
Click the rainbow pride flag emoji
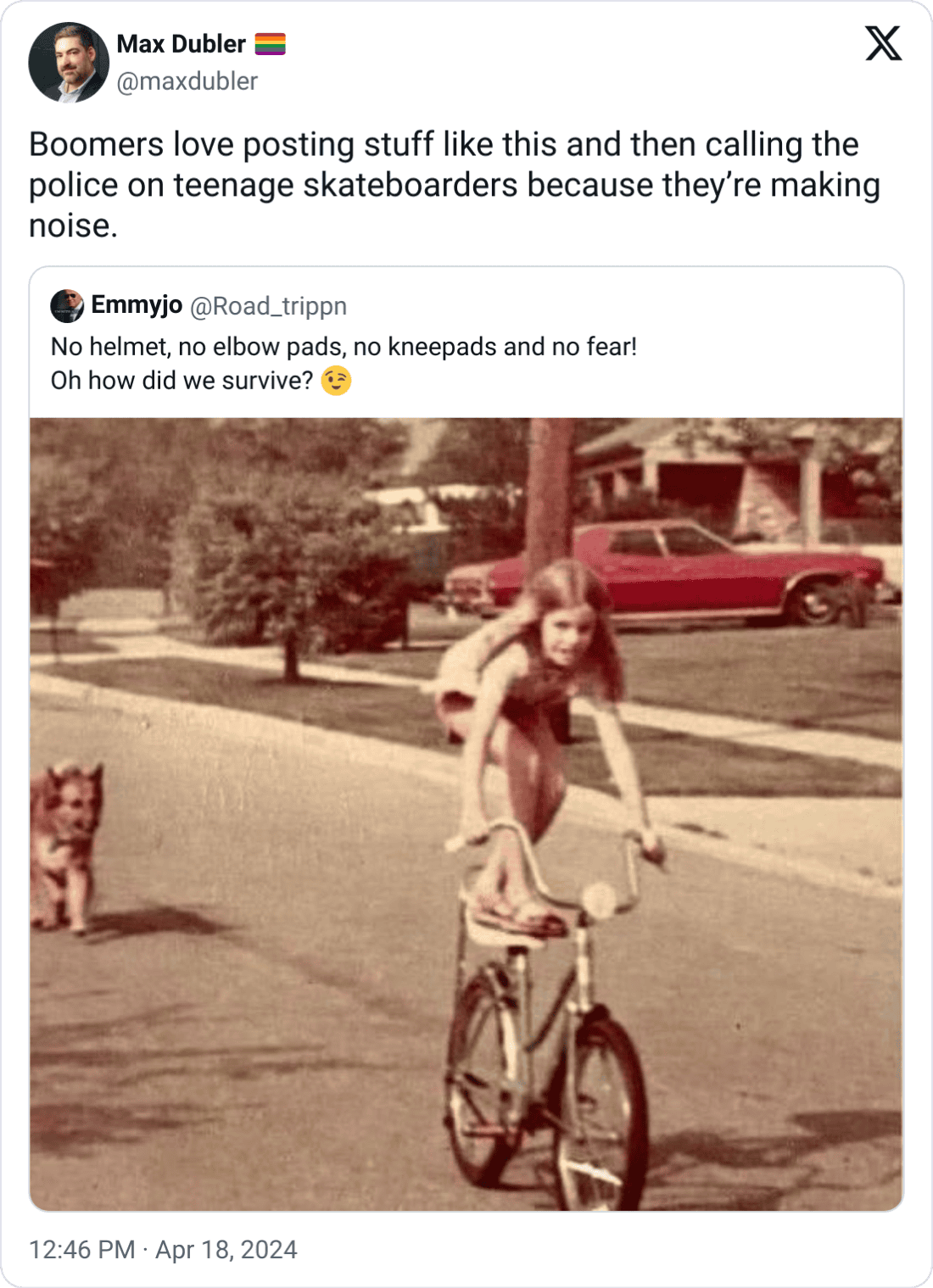pos(270,43)
